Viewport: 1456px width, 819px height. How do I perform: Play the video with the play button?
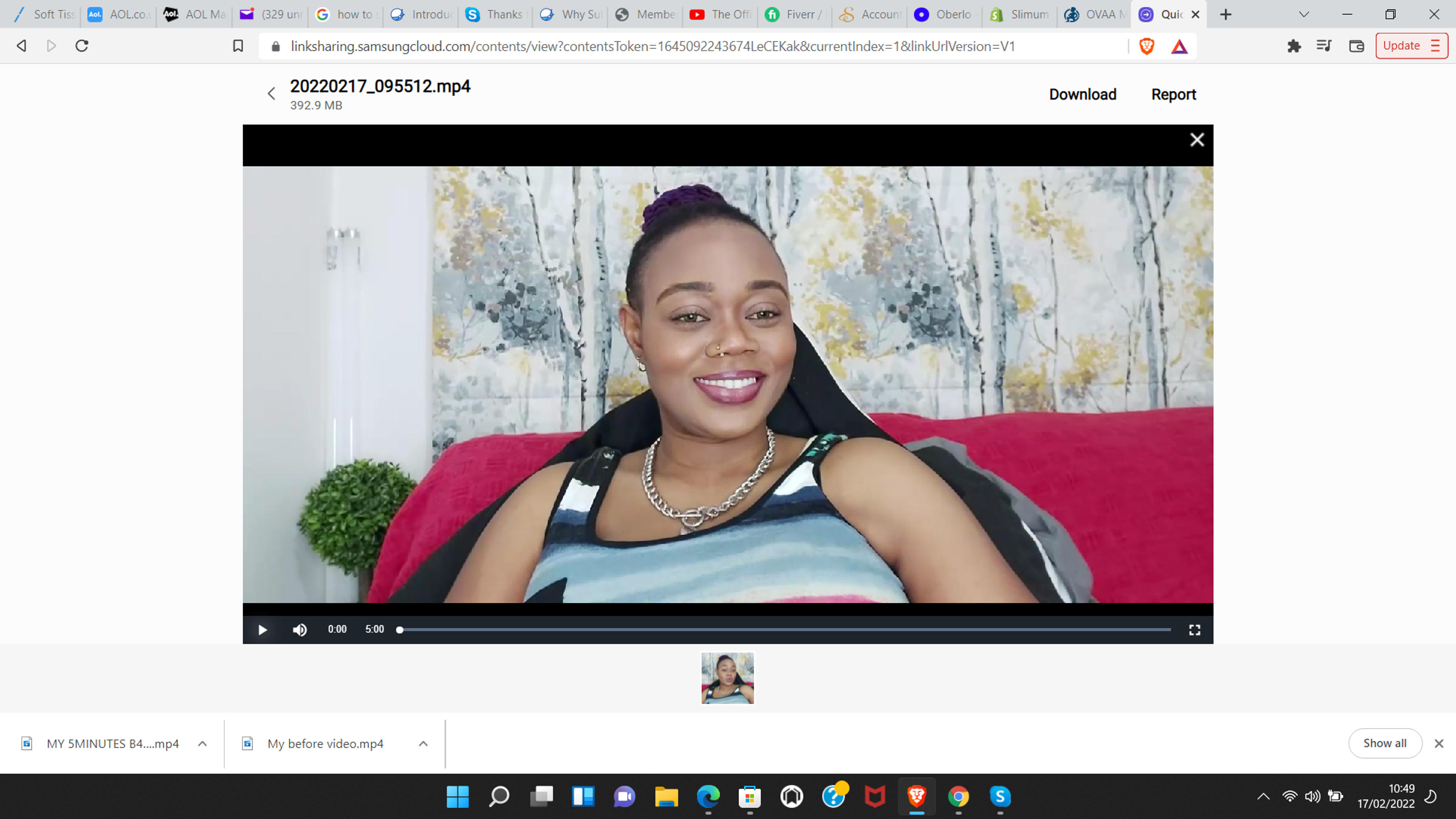click(x=262, y=630)
